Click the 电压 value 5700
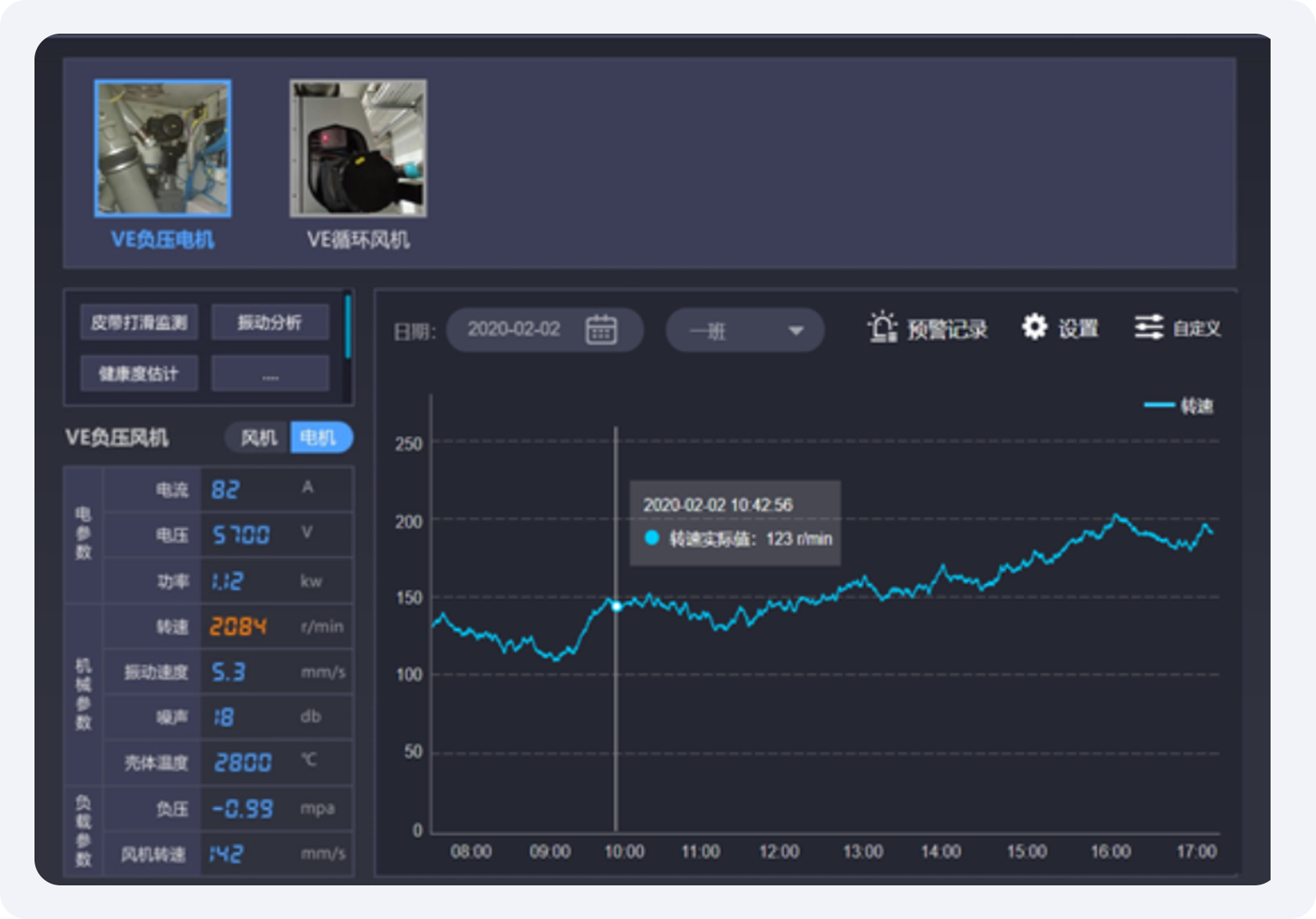The width and height of the screenshot is (1316, 919). [241, 535]
